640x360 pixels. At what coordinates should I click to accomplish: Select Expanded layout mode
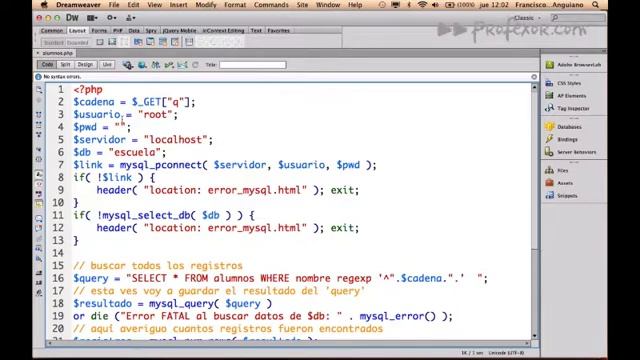coord(78,42)
